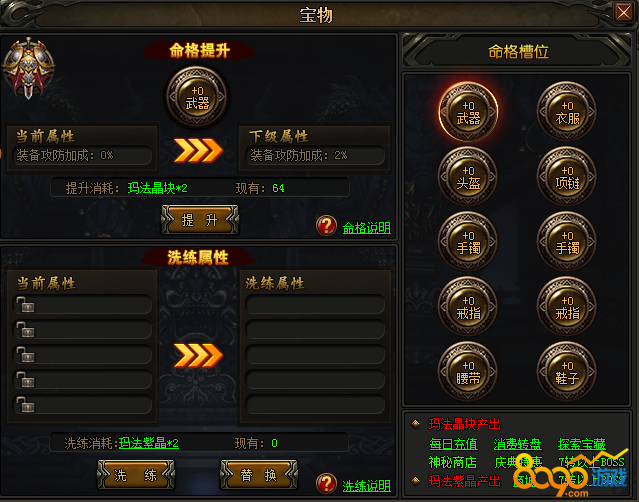Screen dimensions: 639x502
Task: Open the 命格说明 link
Action: click(x=366, y=227)
